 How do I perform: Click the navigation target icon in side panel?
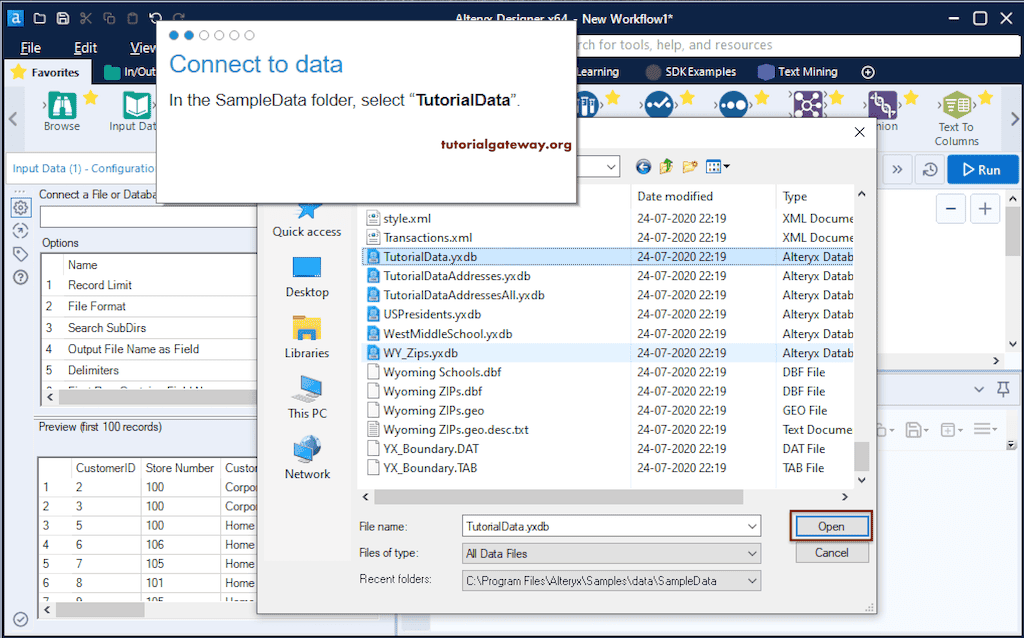coord(21,231)
